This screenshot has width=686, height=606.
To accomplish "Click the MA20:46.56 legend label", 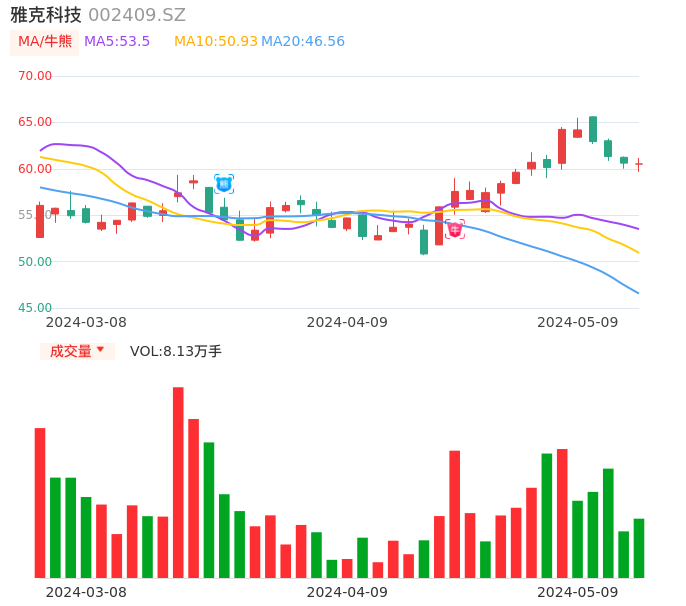I will (x=303, y=42).
